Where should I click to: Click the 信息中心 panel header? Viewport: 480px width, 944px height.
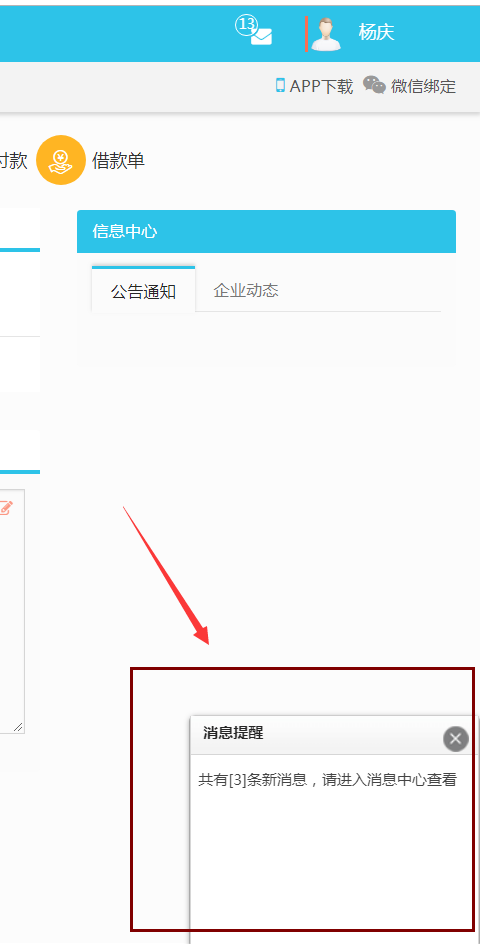pyautogui.click(x=266, y=231)
